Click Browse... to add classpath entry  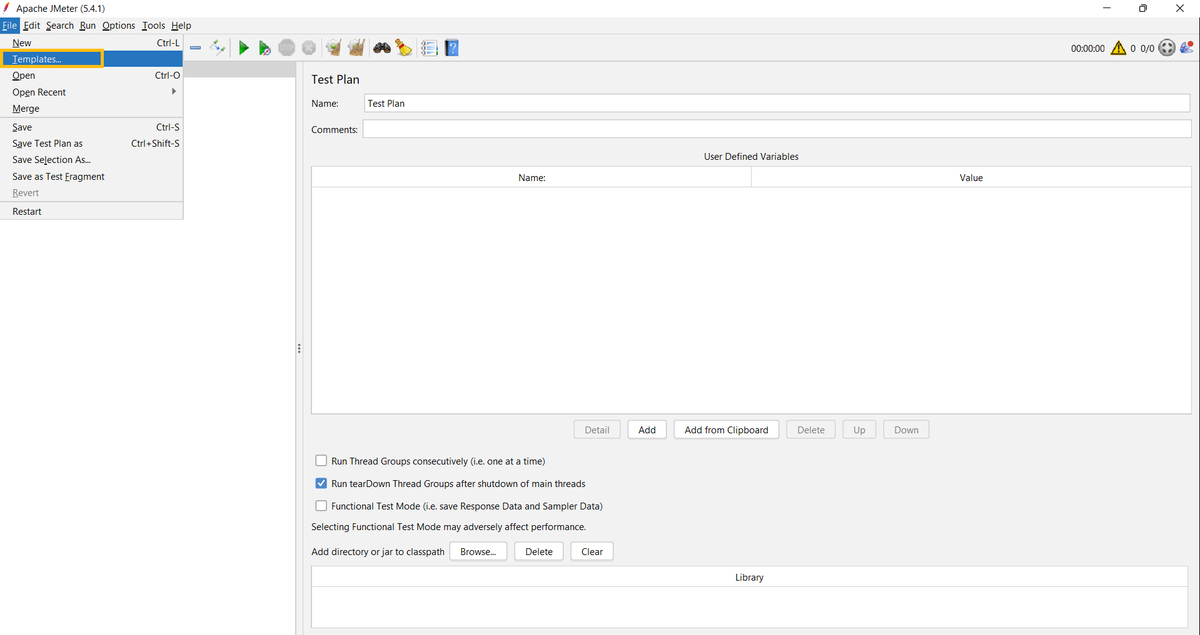coord(478,551)
